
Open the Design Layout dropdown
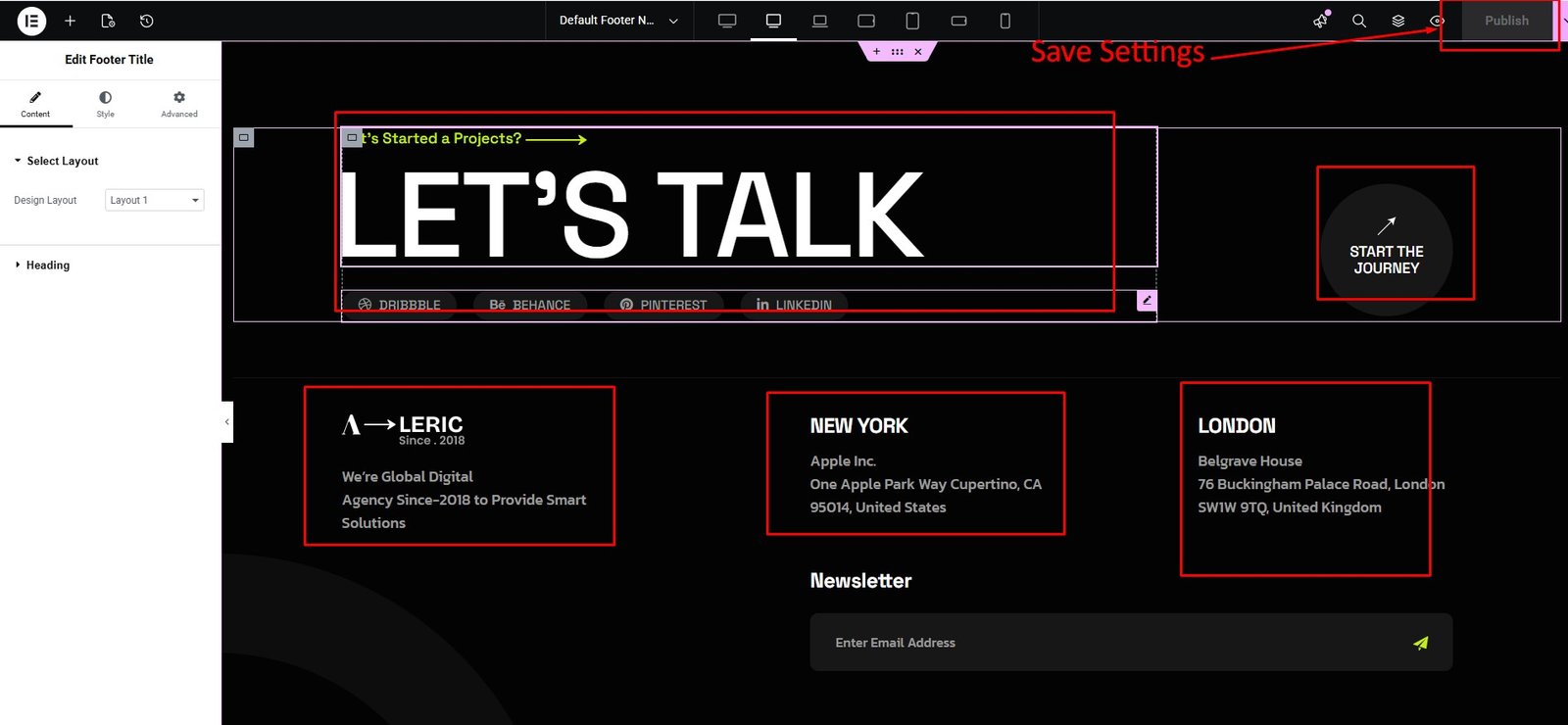coord(154,200)
